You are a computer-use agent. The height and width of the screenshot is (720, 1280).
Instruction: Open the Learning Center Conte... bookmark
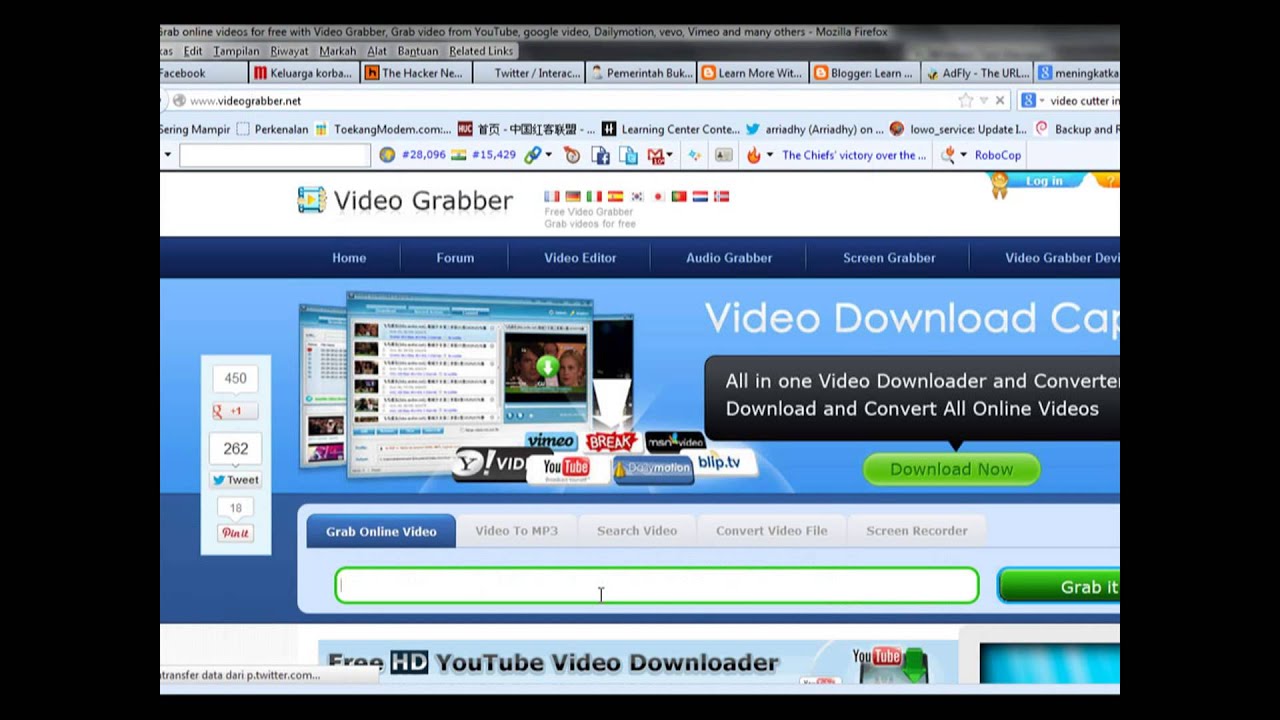click(670, 129)
